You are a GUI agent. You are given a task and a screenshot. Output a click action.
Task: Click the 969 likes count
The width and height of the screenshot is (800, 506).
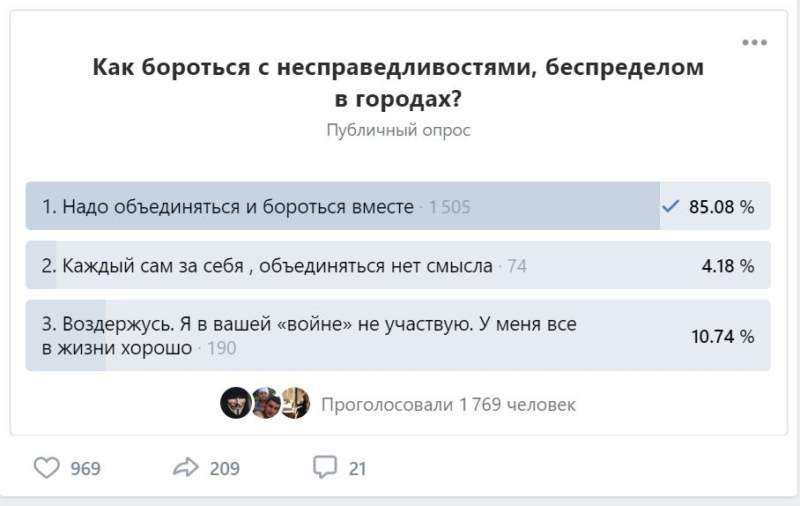pyautogui.click(x=85, y=468)
